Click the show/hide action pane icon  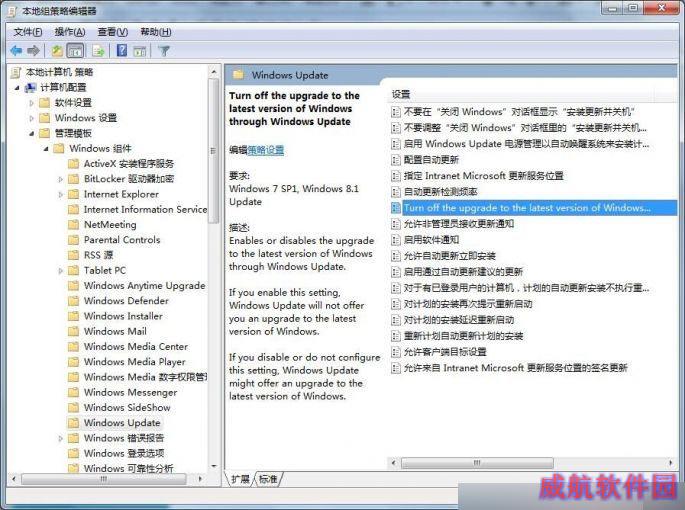[x=140, y=51]
